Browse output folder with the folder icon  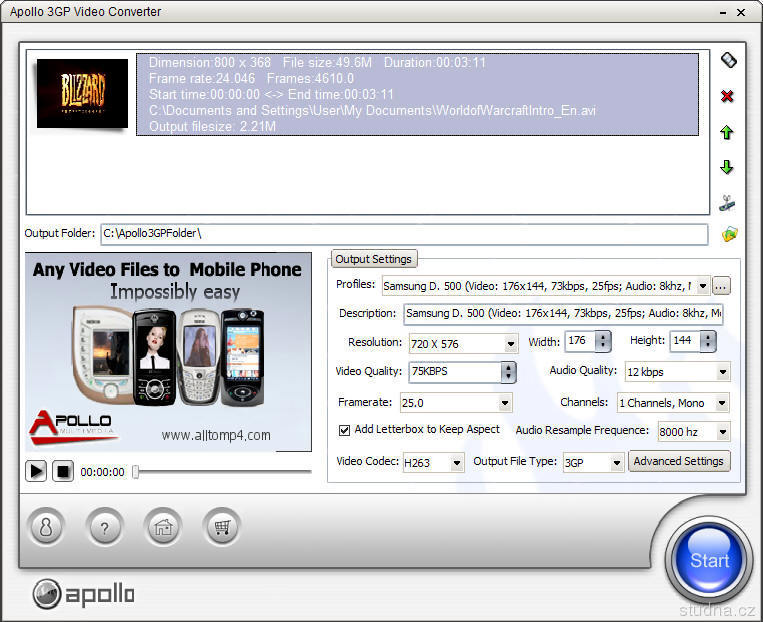(729, 234)
